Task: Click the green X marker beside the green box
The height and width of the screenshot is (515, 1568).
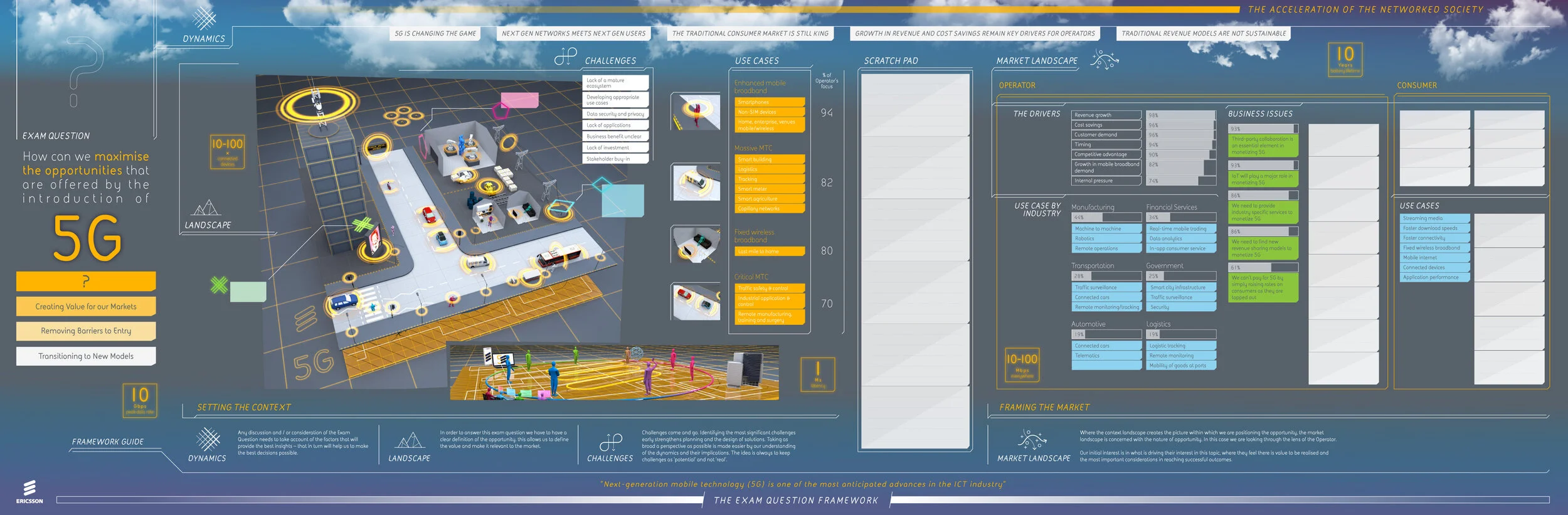Action: [x=219, y=285]
